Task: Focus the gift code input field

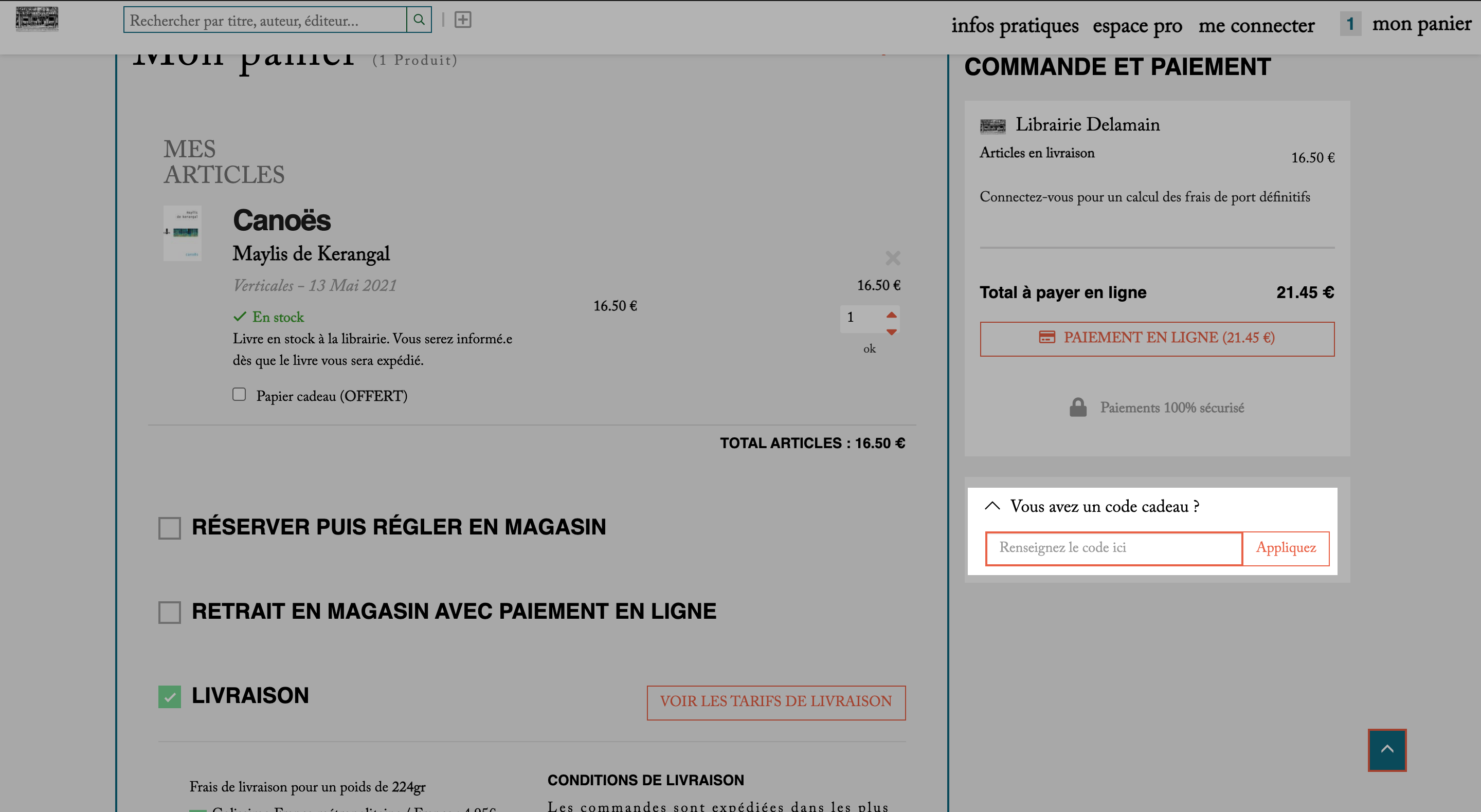Action: (x=1114, y=548)
